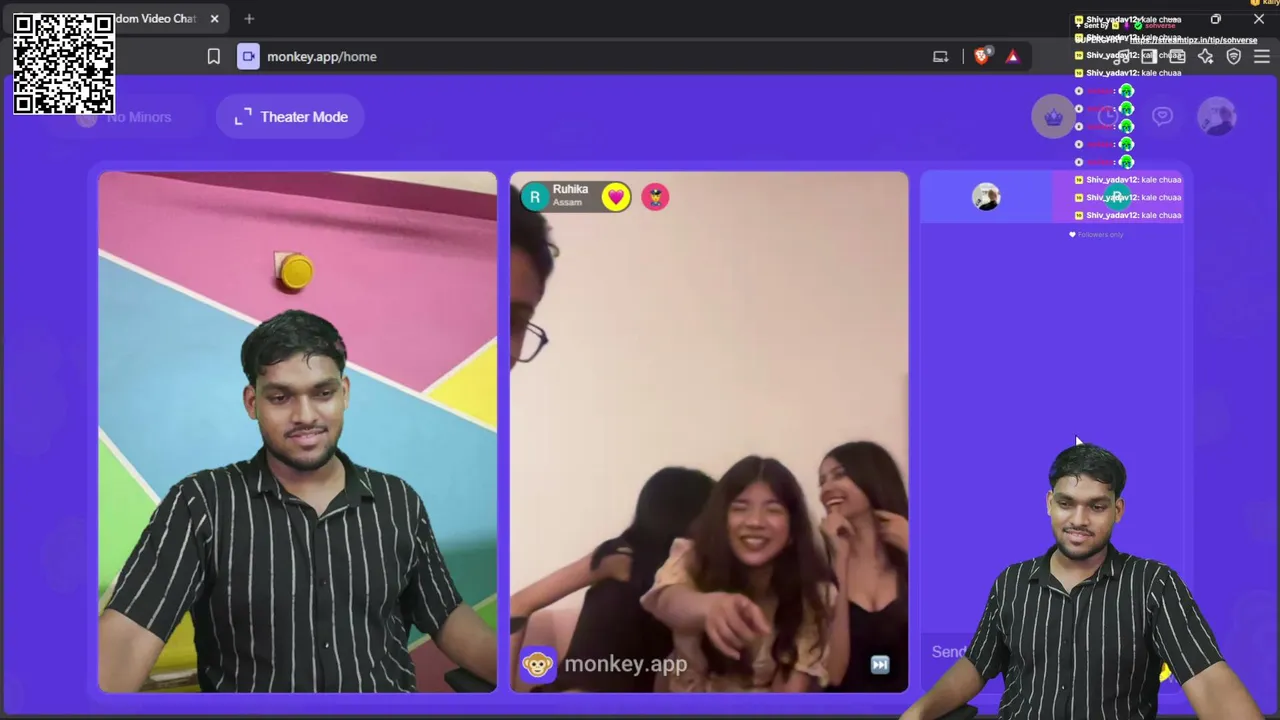Screen dimensions: 1280x720
Task: Open the crown premium icon
Action: point(1053,117)
